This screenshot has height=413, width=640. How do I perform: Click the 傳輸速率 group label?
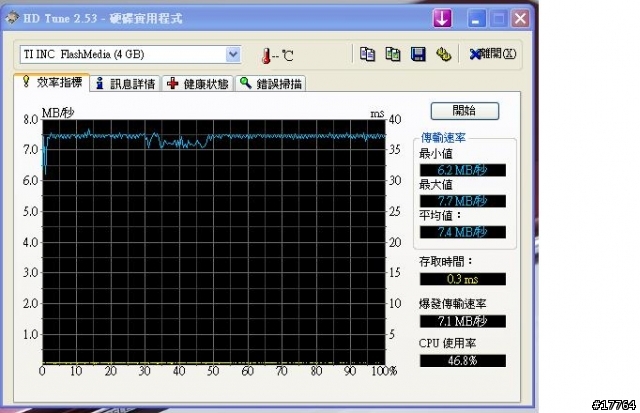tap(443, 138)
